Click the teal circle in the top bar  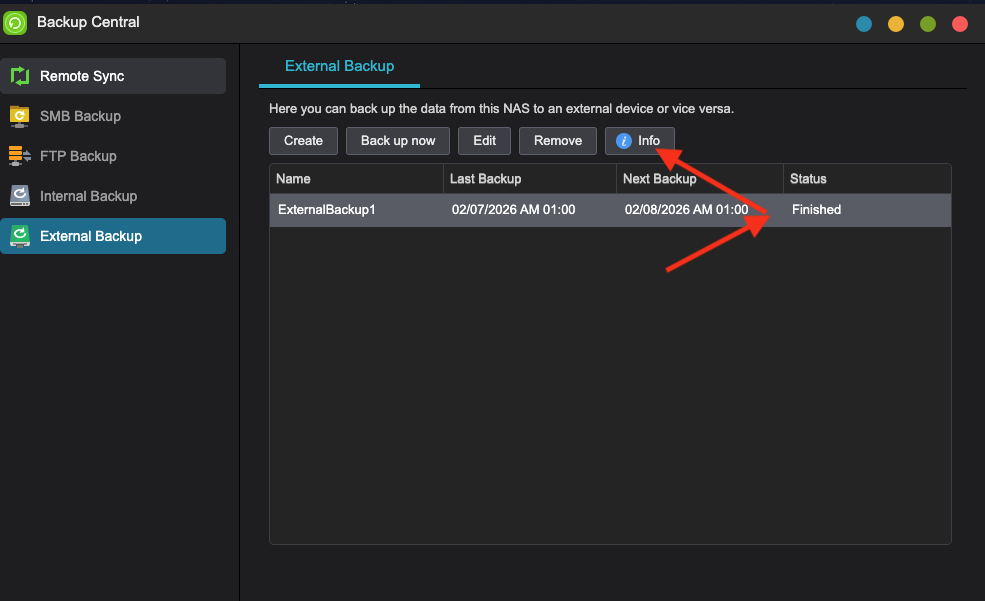863,23
